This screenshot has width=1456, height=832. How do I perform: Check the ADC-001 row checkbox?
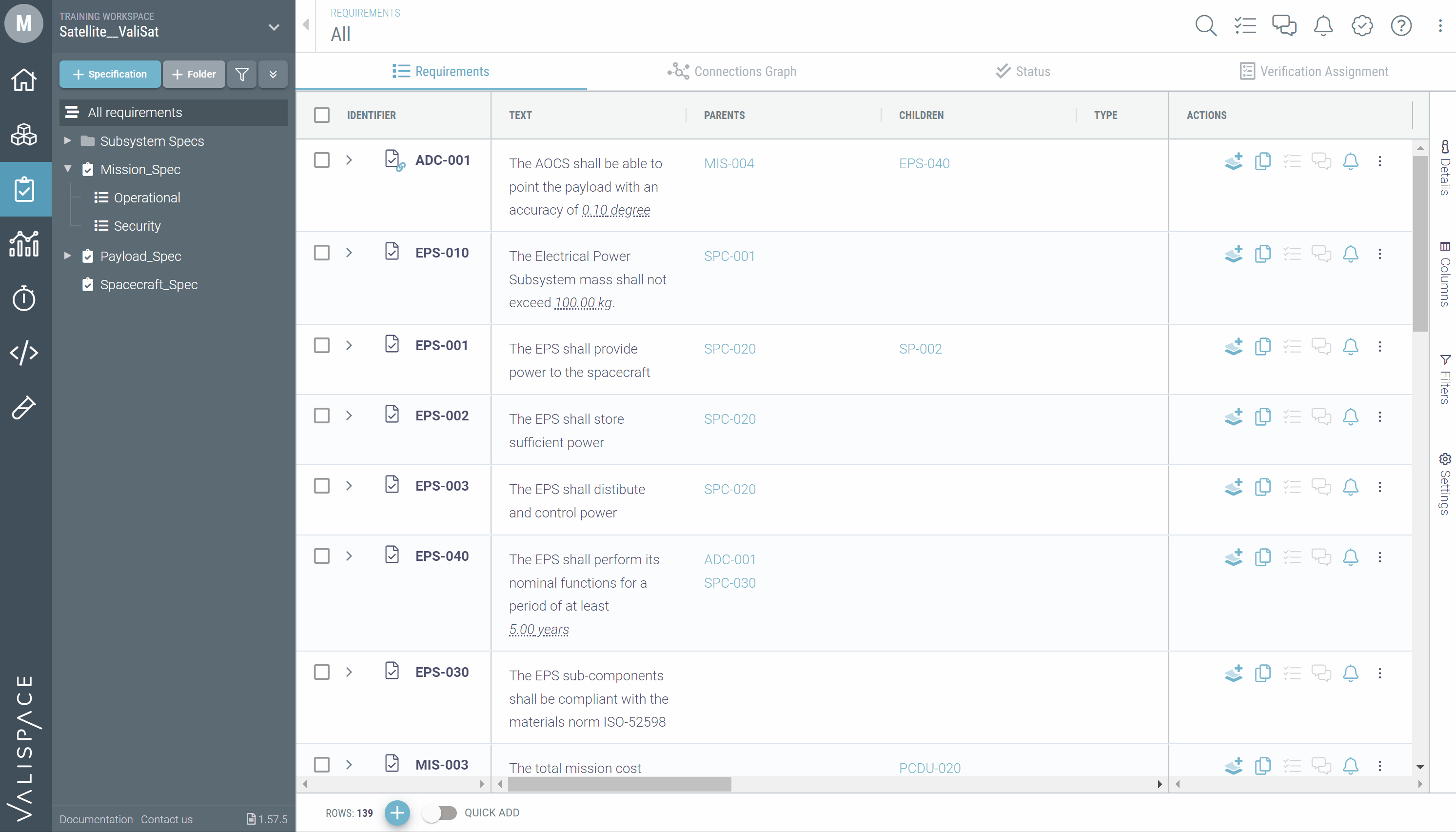[x=322, y=160]
